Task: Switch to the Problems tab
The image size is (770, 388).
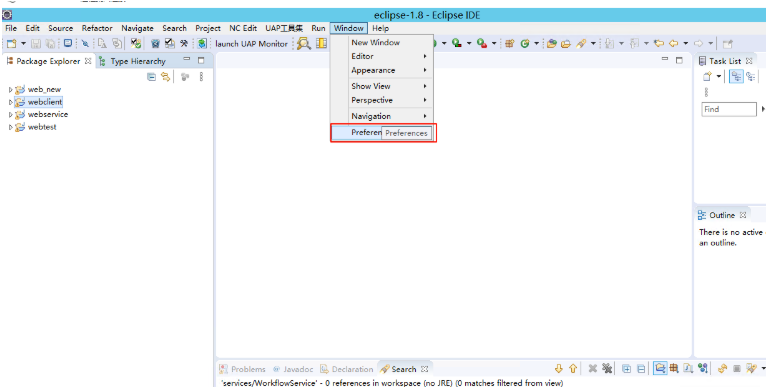Action: tap(242, 369)
